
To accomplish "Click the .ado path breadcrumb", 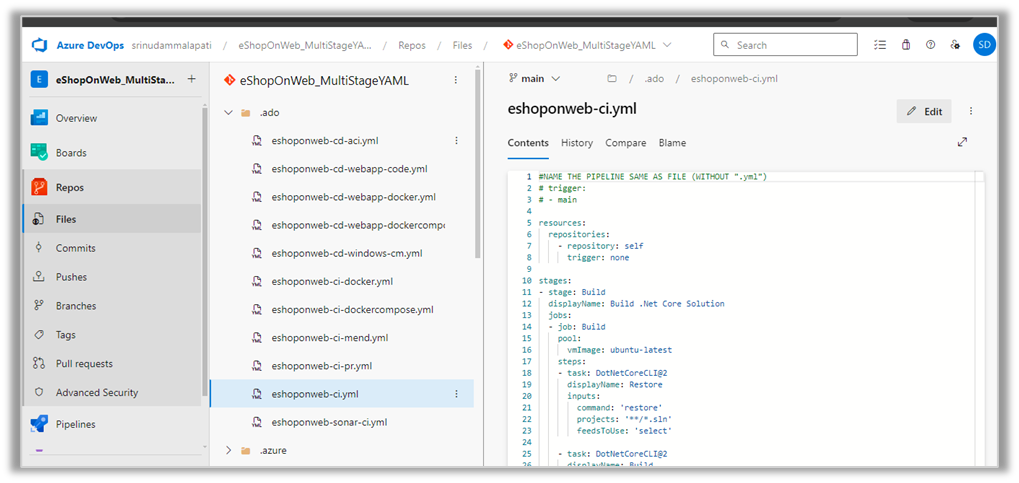I will coord(652,79).
